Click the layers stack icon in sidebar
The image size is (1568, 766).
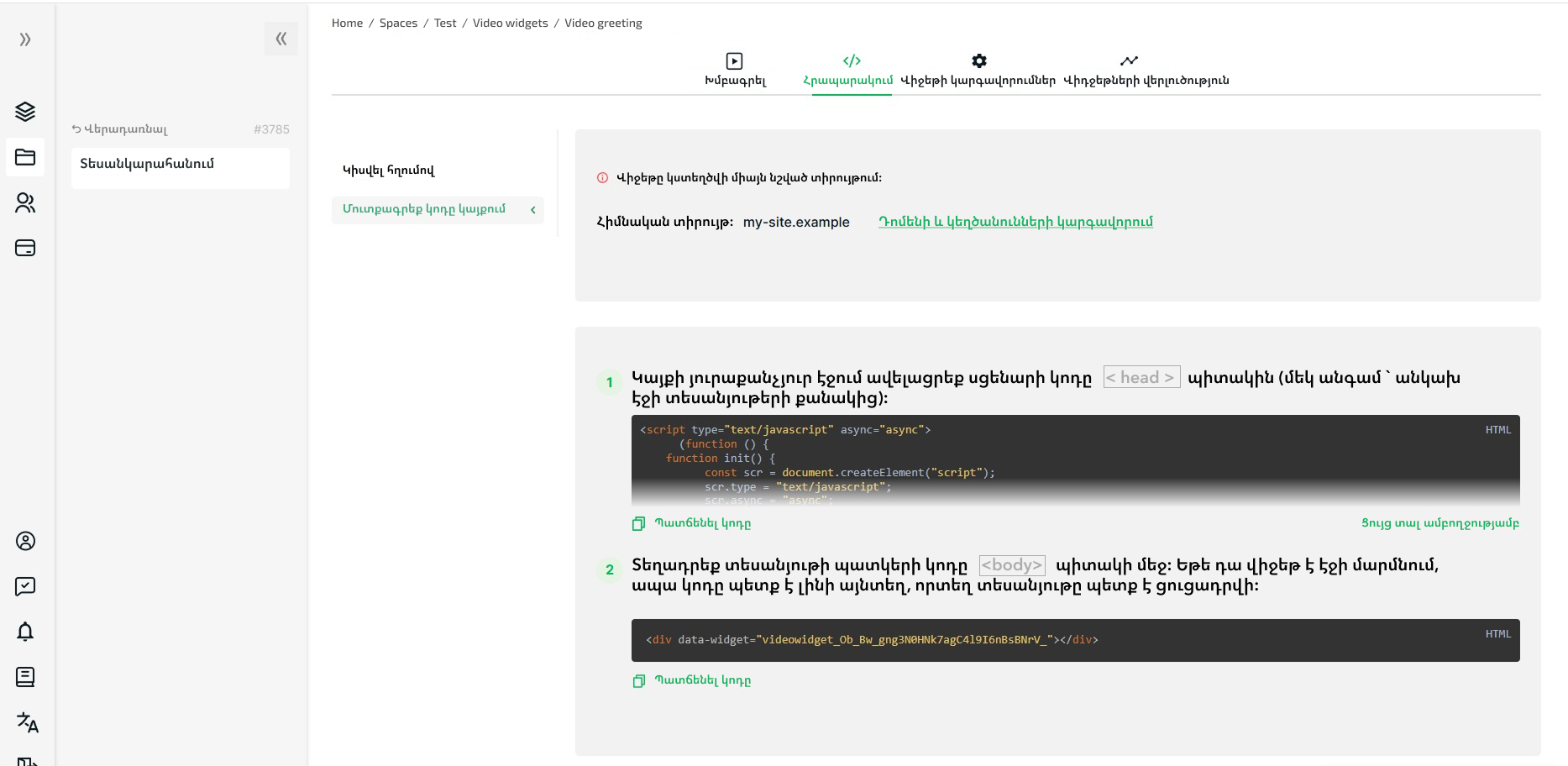point(25,112)
